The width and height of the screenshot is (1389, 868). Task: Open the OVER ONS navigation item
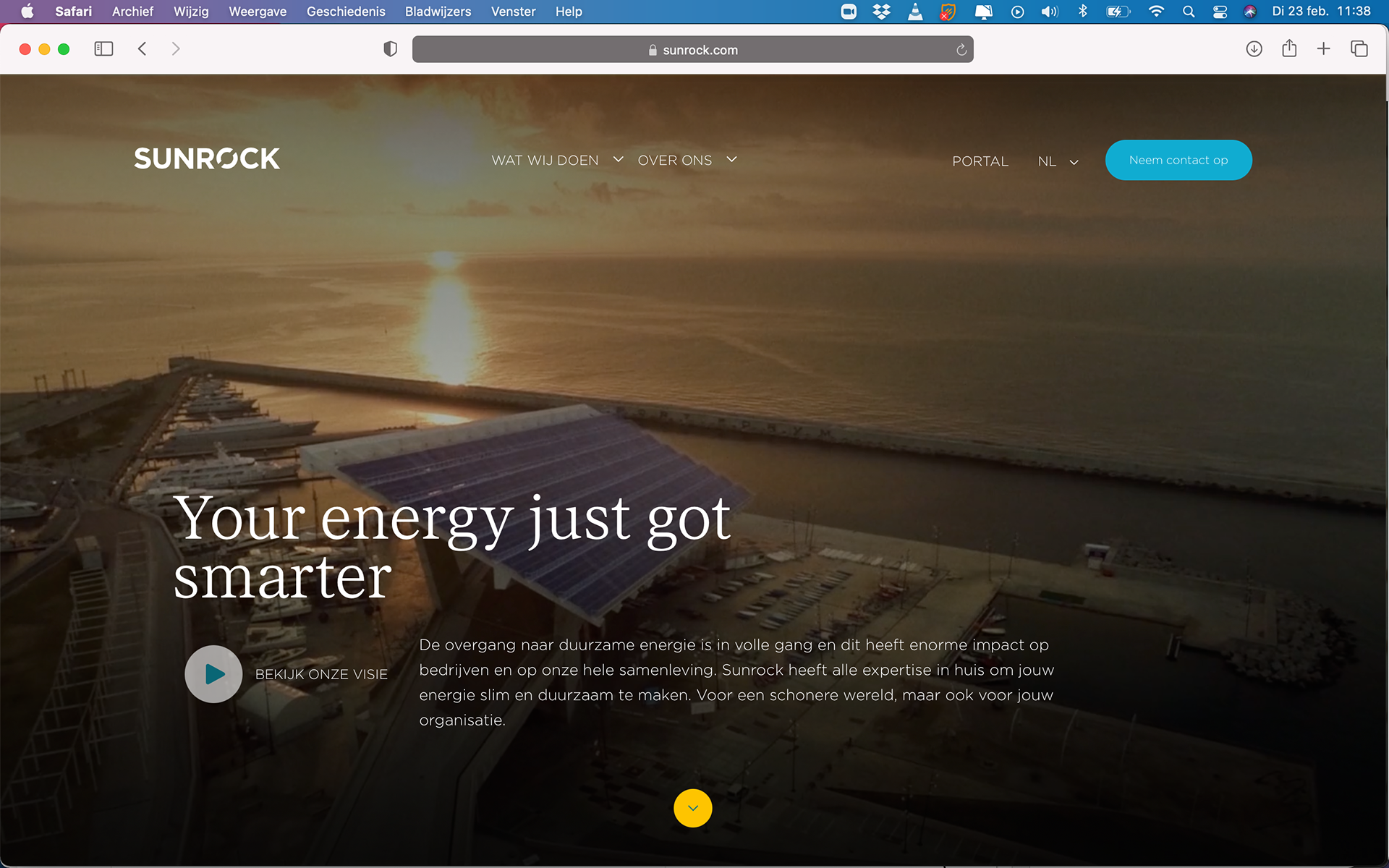(674, 161)
